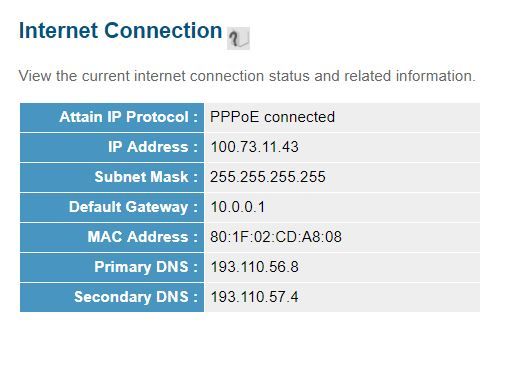Open the help icon beside Internet Connection
Image resolution: width=526 pixels, height=367 pixels.
click(x=238, y=38)
